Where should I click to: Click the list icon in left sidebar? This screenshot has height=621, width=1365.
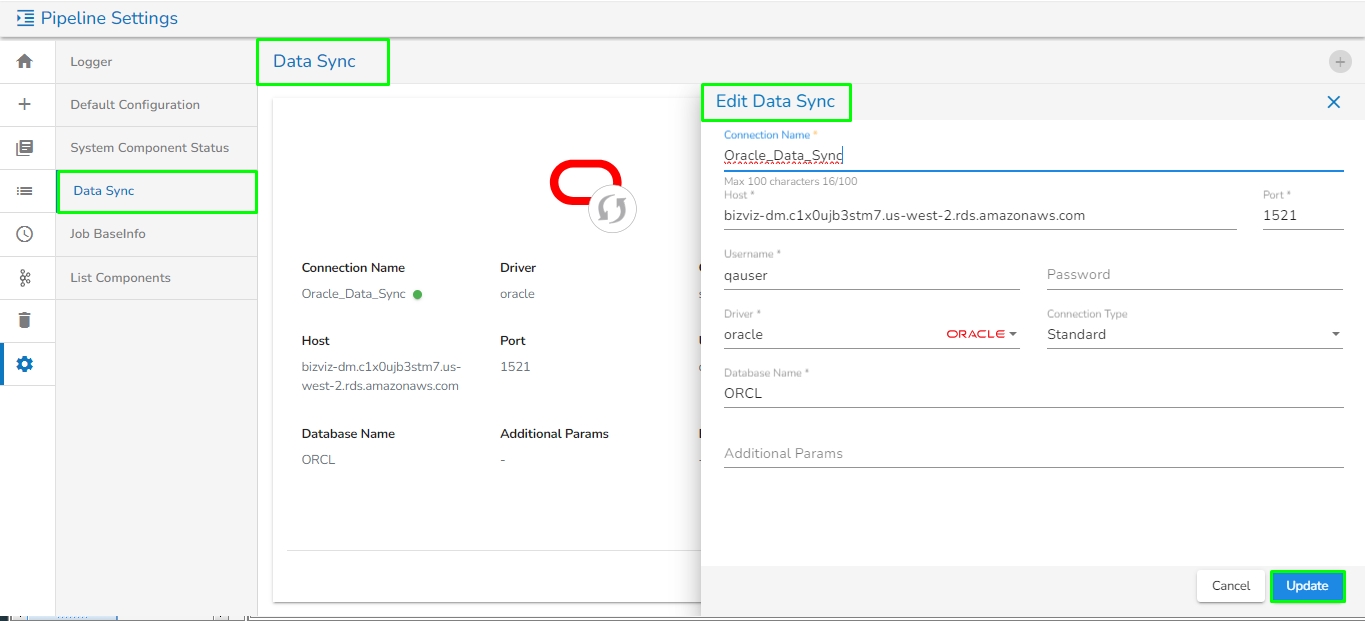pyautogui.click(x=25, y=191)
